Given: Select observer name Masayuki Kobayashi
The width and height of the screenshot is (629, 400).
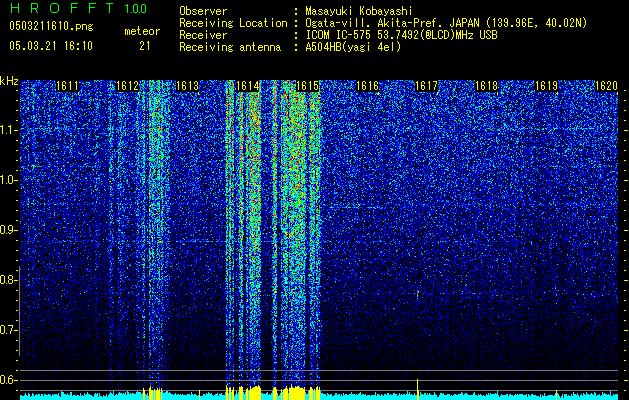Looking at the screenshot, I should coord(359,11).
